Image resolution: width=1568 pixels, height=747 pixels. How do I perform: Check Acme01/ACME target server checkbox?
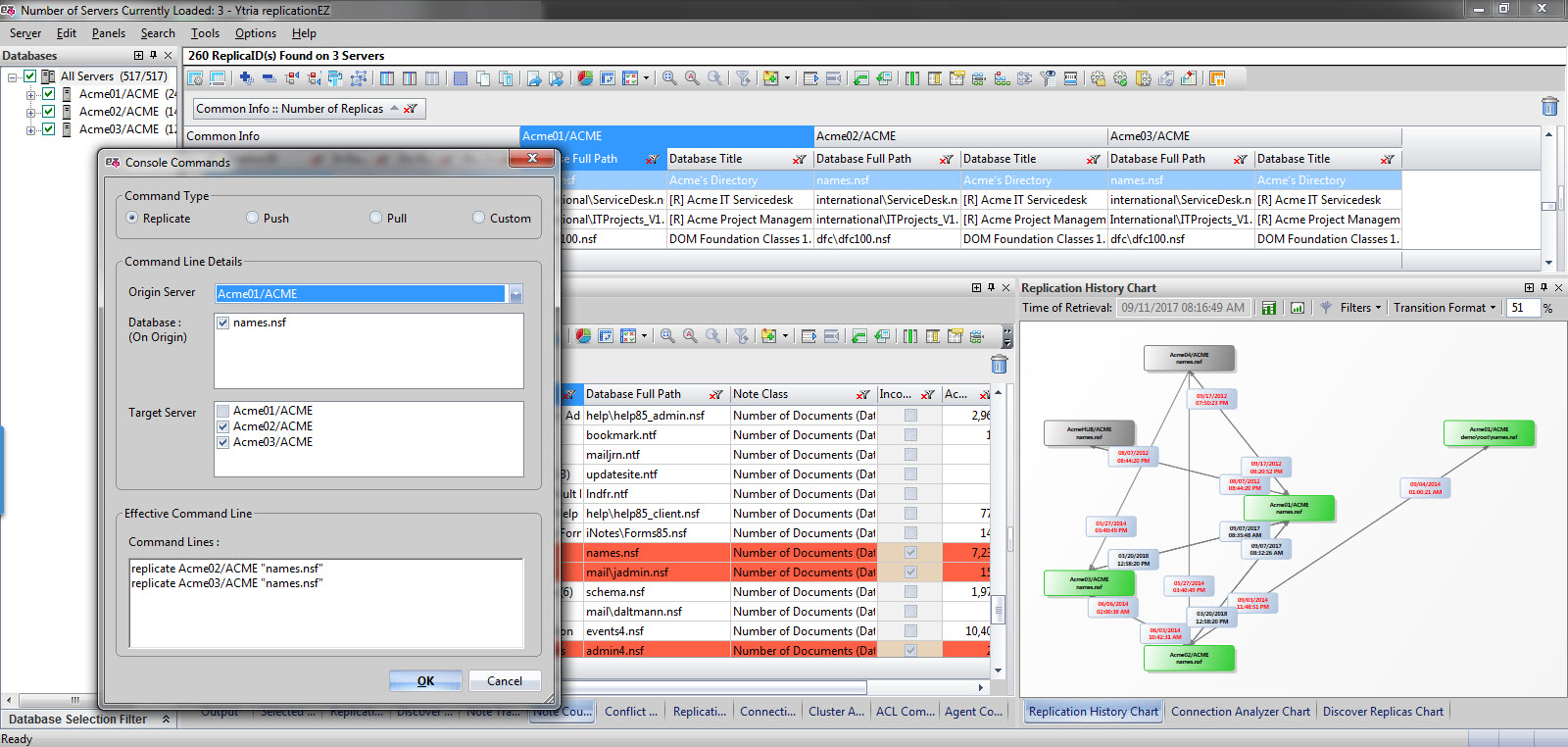tap(223, 411)
